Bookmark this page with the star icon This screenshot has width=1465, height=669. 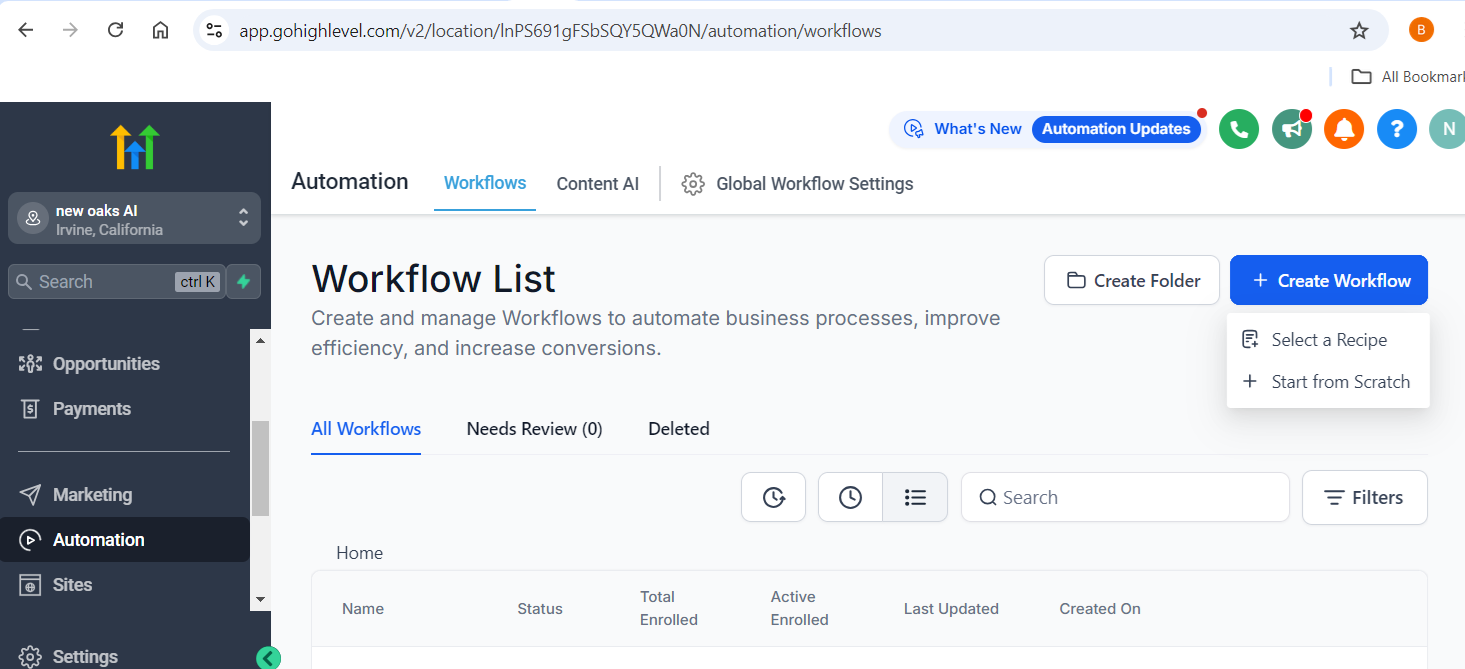1359,30
